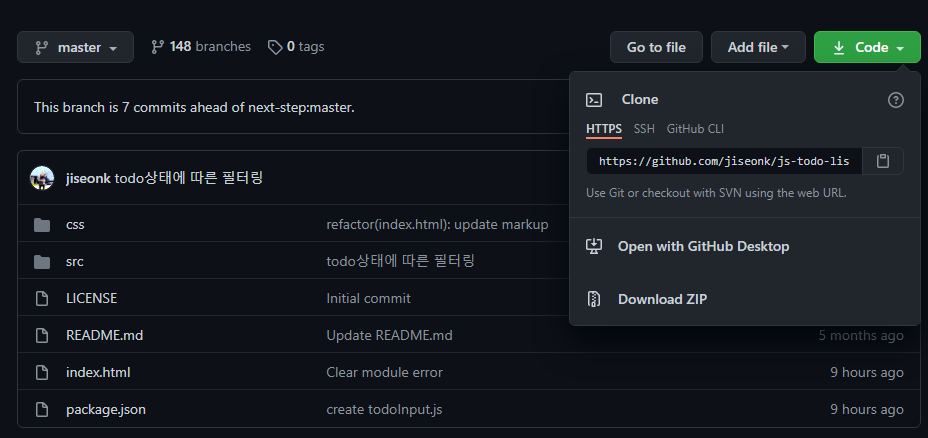Open the 'Clear module error' commit link
The height and width of the screenshot is (438, 928).
(384, 372)
